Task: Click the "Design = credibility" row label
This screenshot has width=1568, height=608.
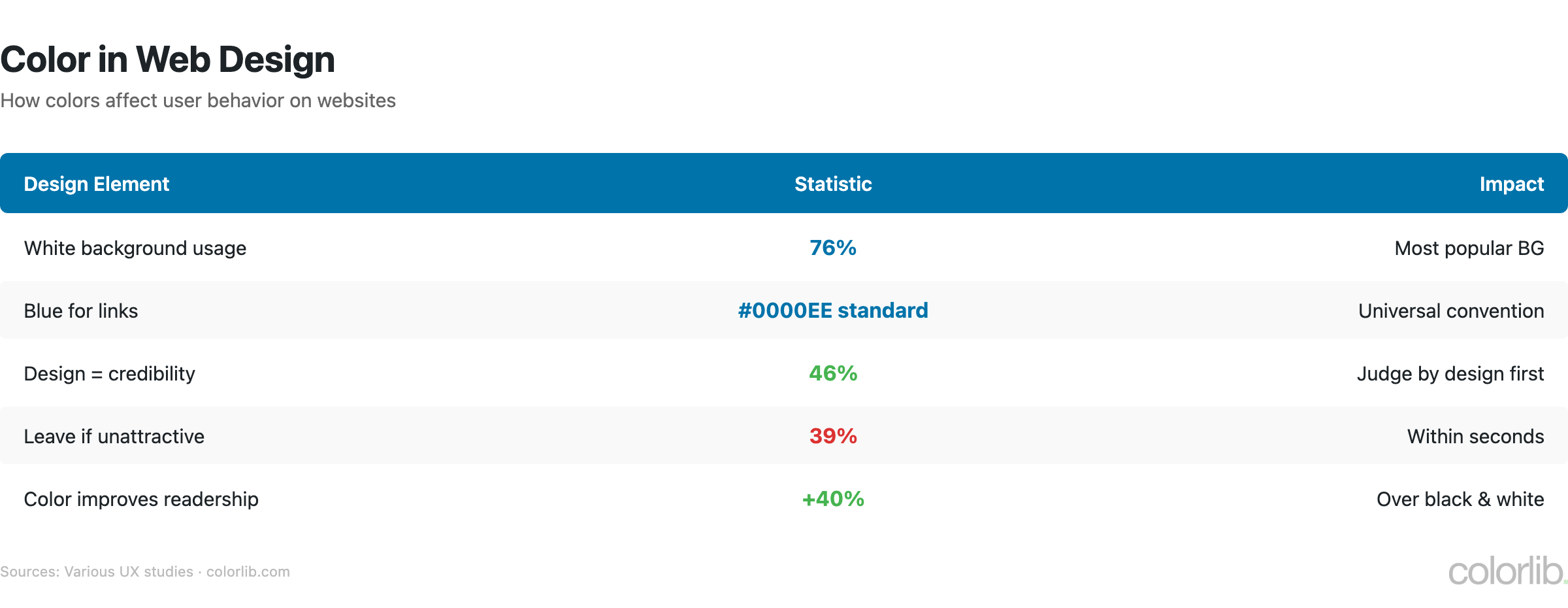Action: coord(110,374)
